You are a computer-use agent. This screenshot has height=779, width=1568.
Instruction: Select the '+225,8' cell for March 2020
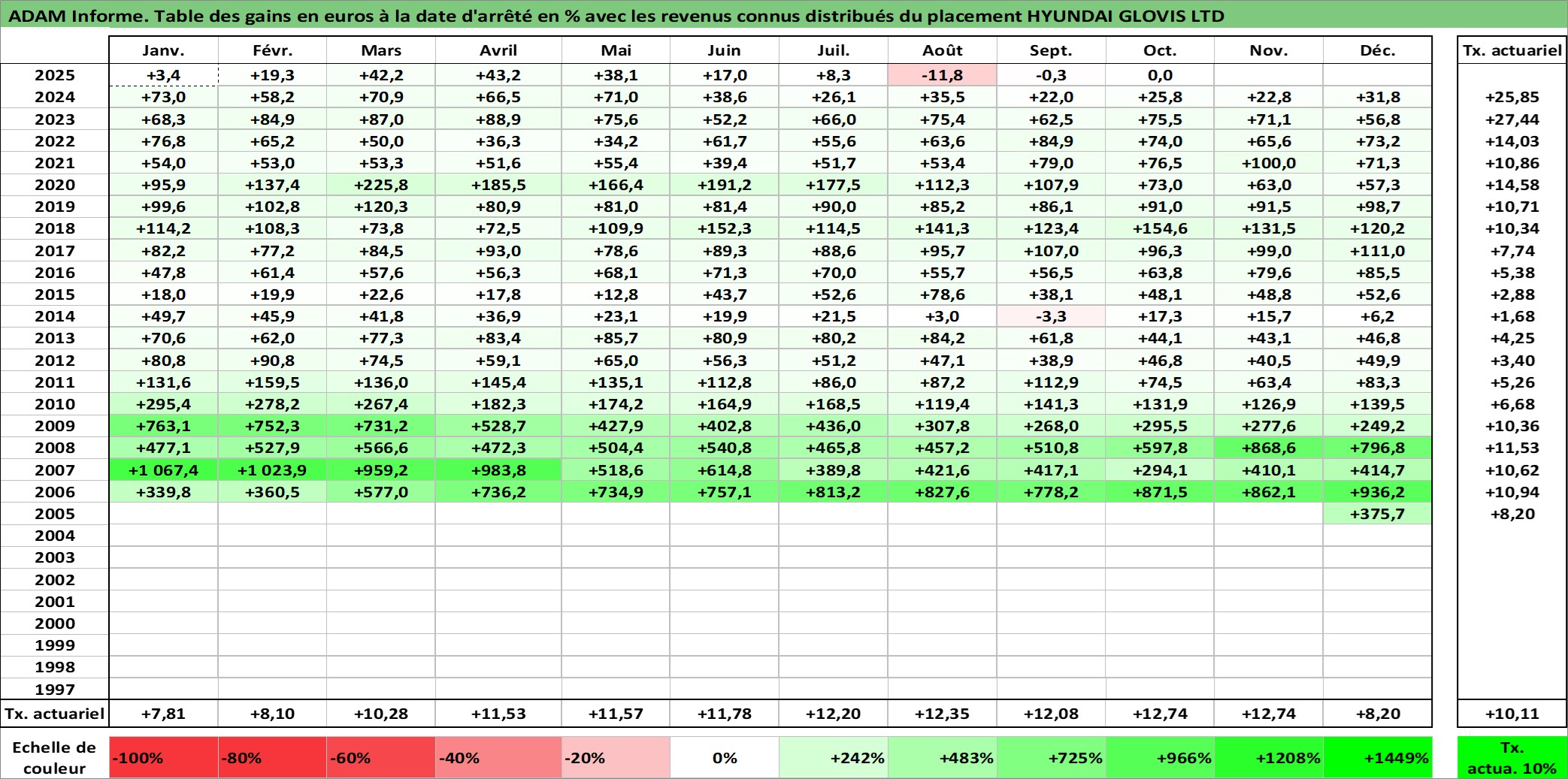click(x=381, y=185)
